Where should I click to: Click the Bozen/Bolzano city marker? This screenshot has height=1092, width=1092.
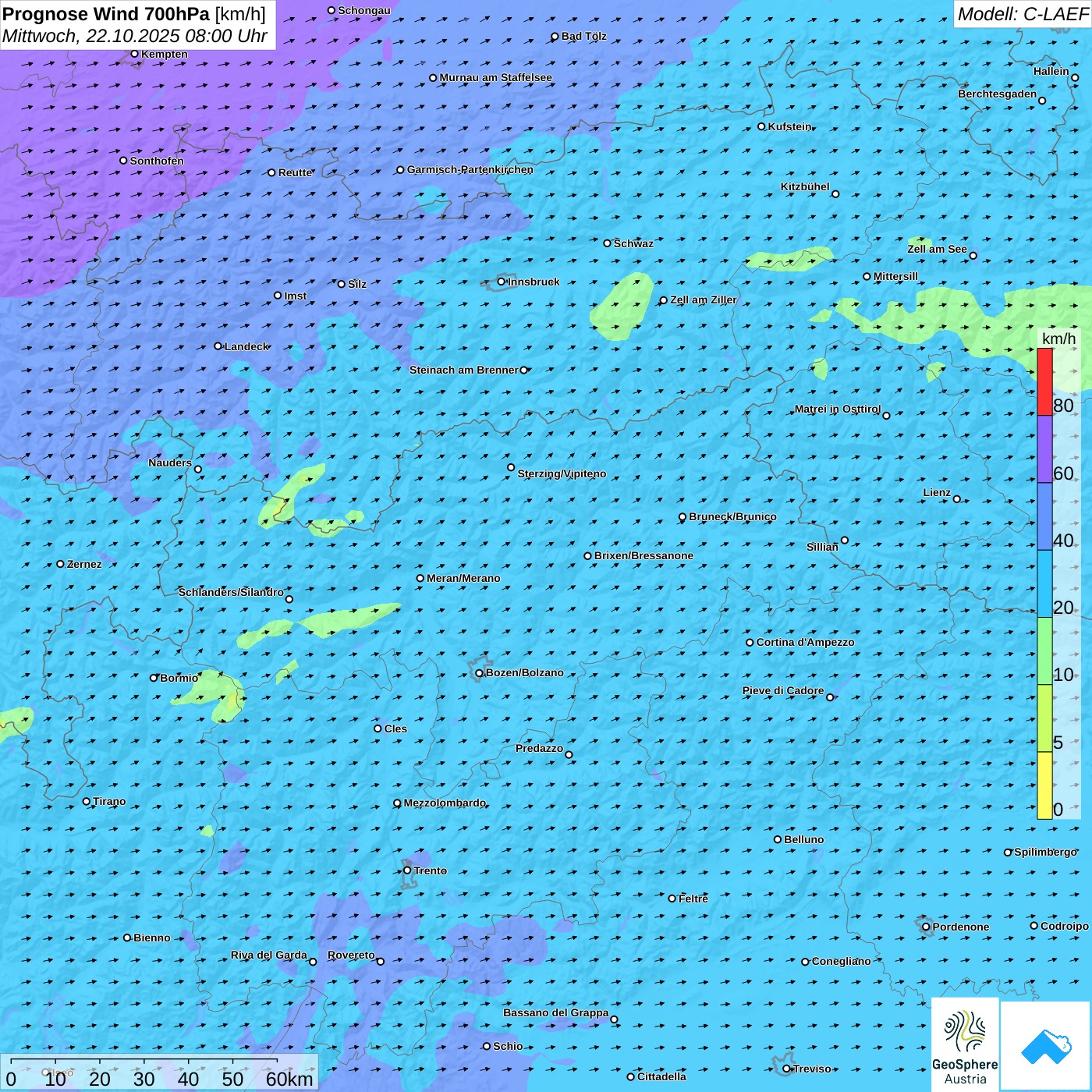tap(479, 673)
